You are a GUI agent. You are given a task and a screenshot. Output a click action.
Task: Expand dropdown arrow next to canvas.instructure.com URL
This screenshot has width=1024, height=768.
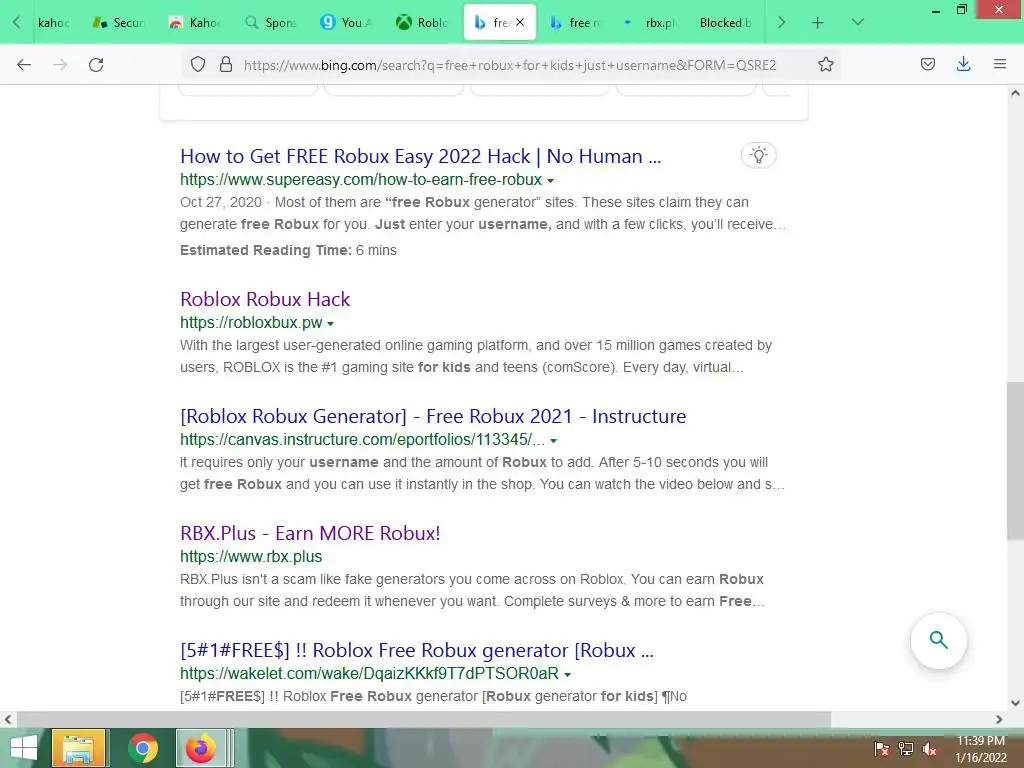tap(554, 441)
